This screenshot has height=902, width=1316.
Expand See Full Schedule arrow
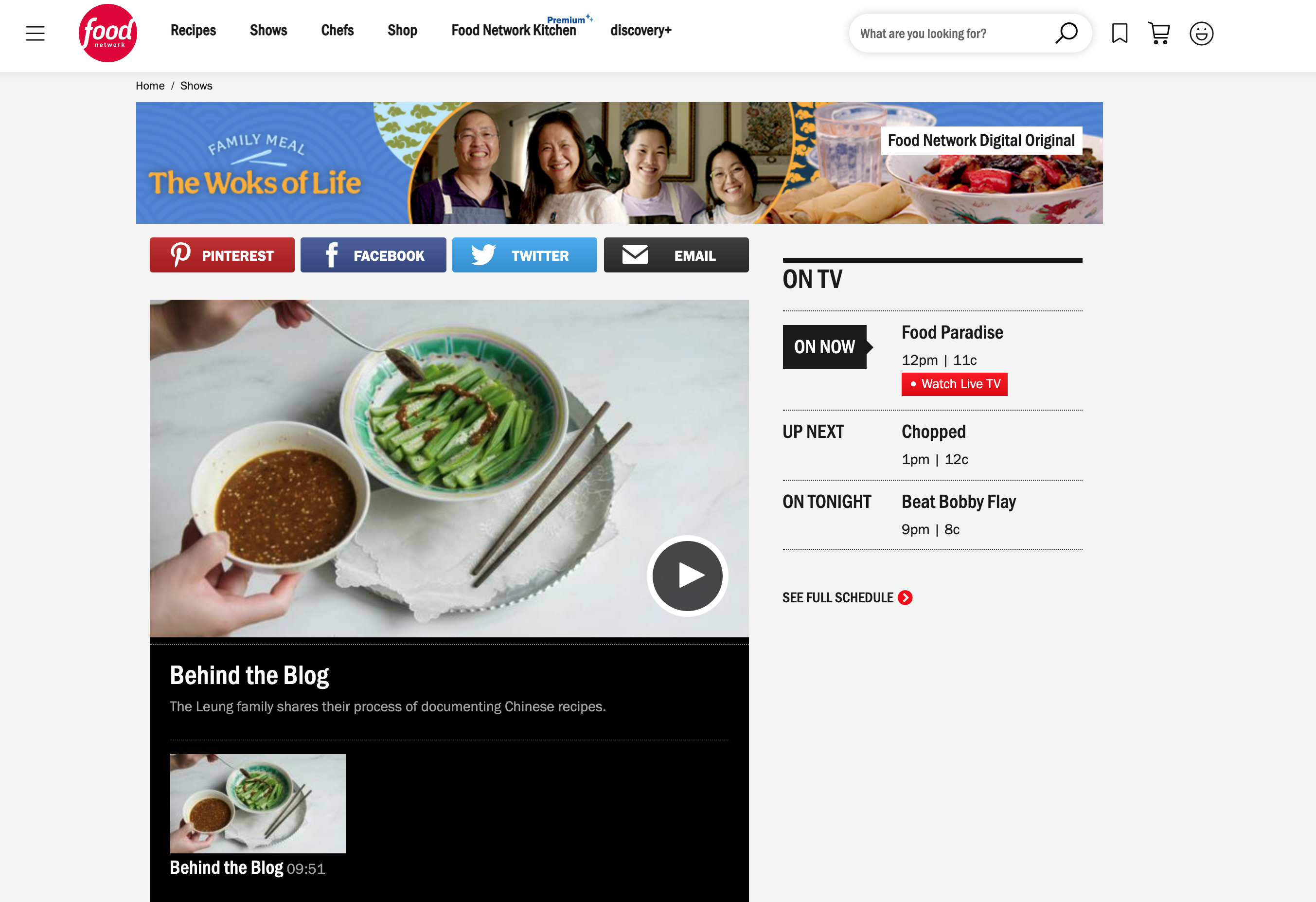tap(906, 597)
